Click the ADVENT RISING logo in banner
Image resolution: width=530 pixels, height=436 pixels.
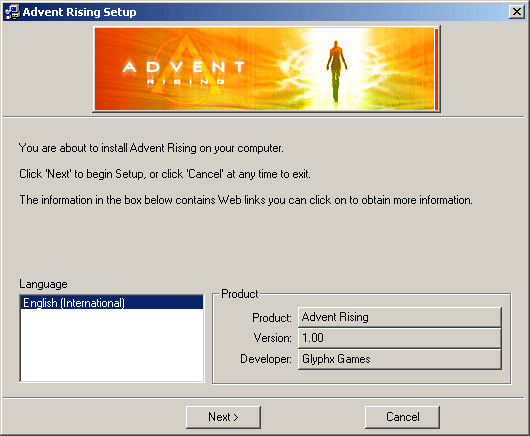[x=184, y=72]
